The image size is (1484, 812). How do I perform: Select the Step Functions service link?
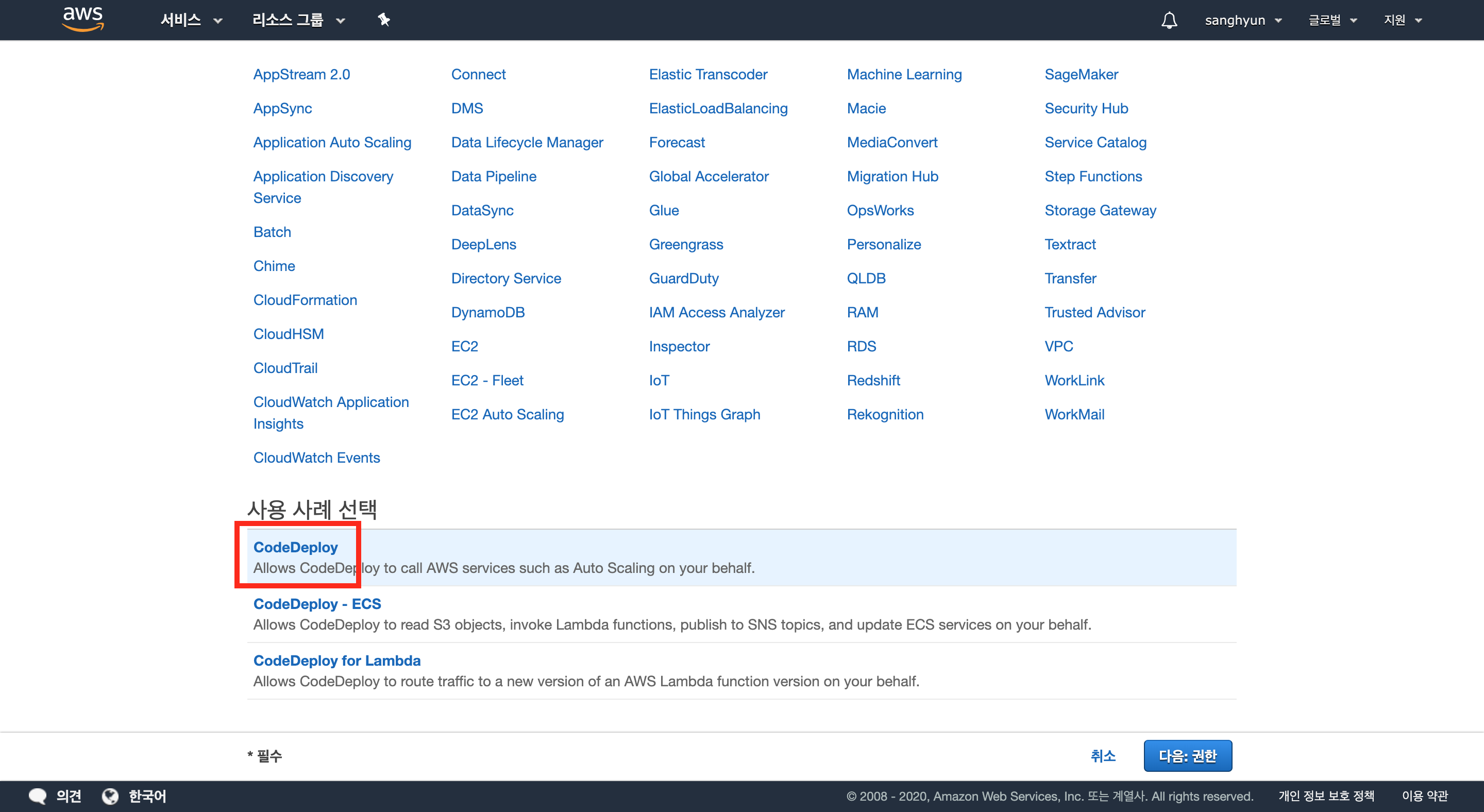[x=1093, y=176]
